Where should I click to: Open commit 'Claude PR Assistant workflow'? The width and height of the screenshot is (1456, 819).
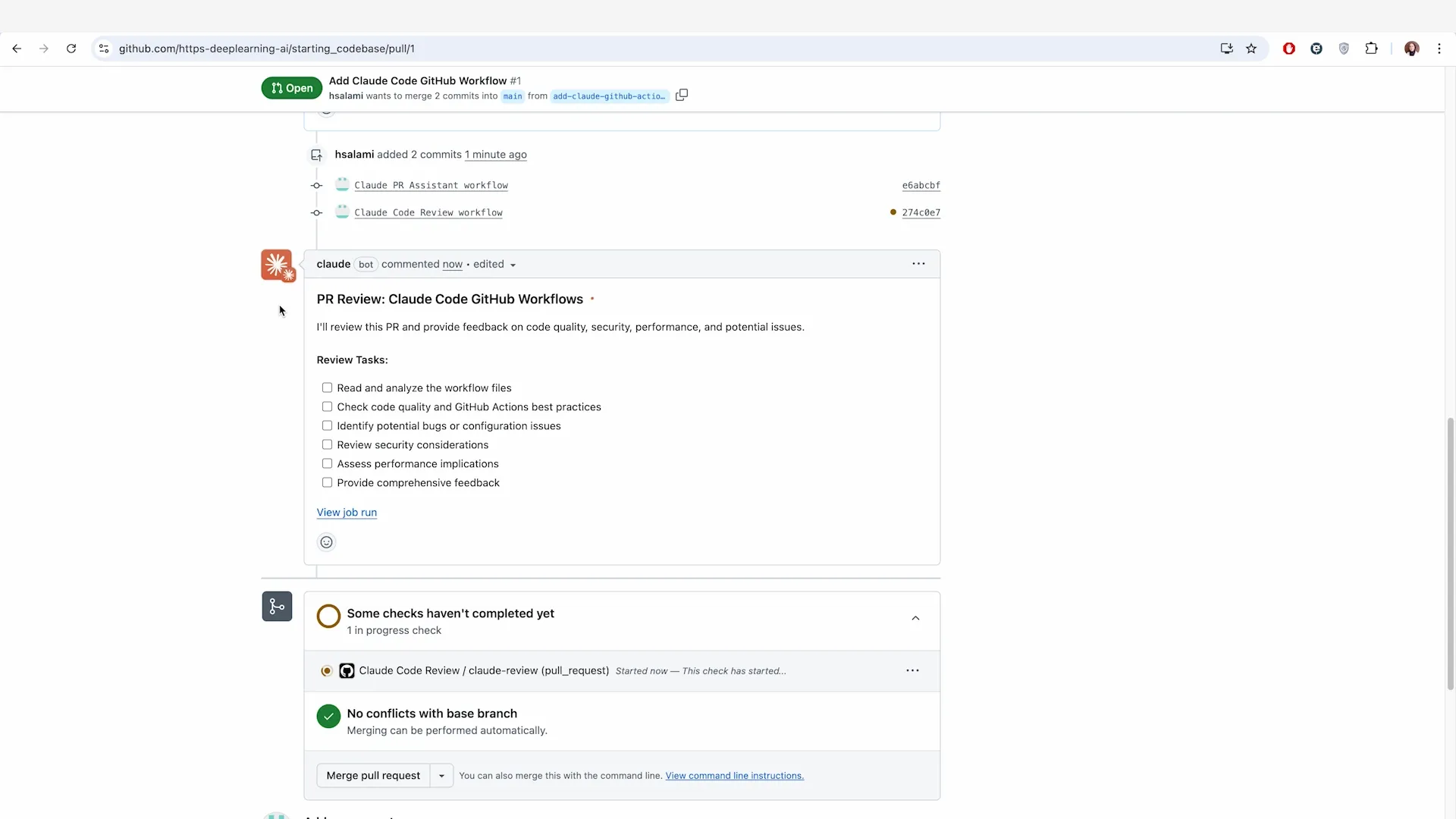[x=431, y=185]
